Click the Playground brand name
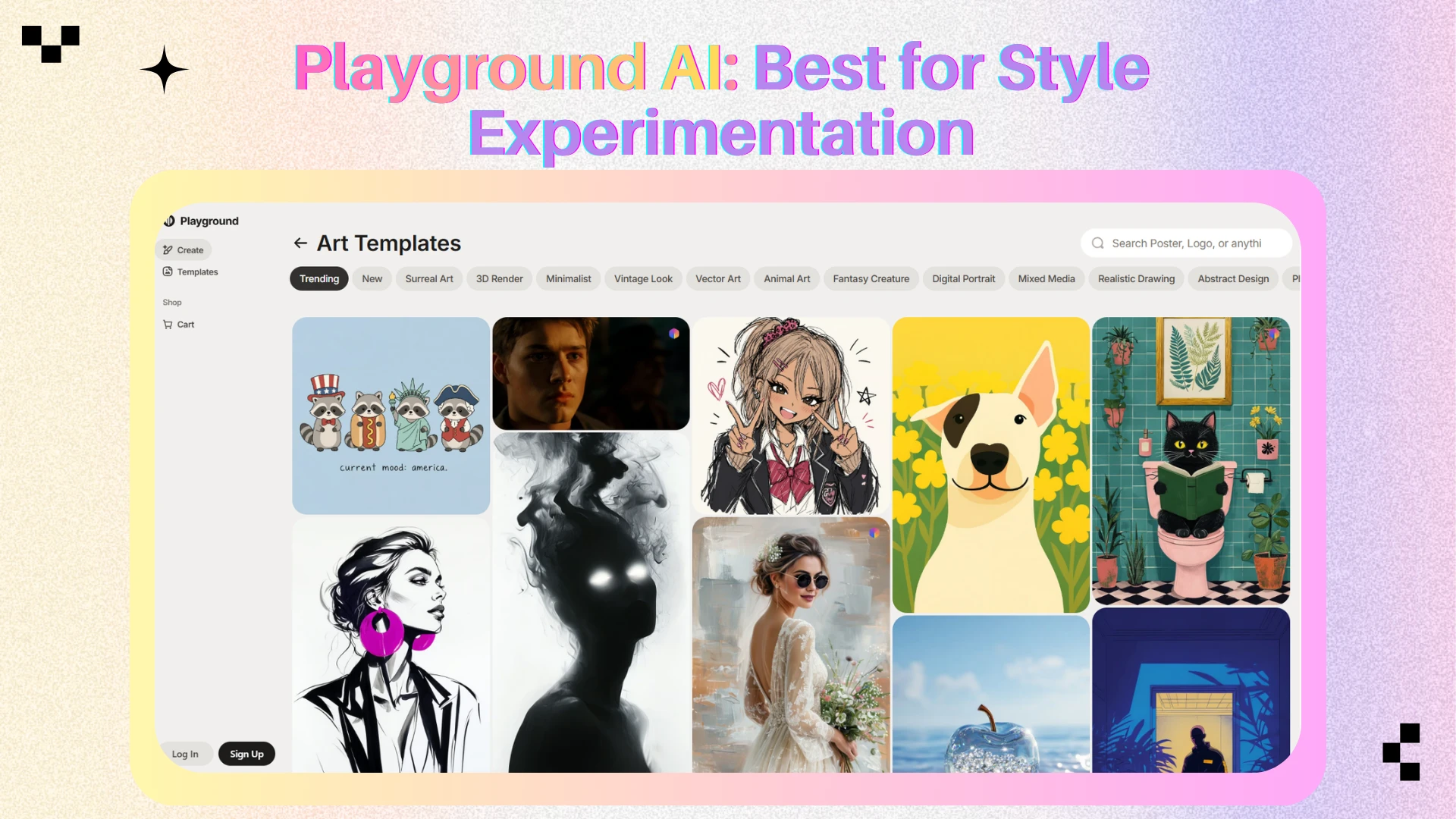Image resolution: width=1456 pixels, height=819 pixels. (209, 221)
